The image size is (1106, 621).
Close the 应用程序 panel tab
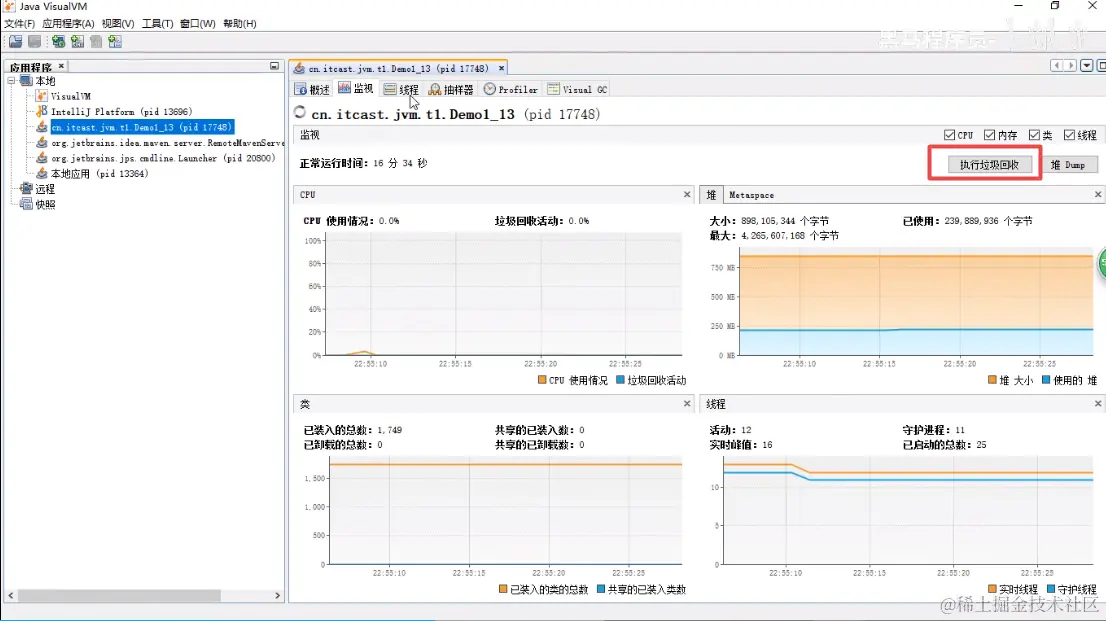(61, 66)
